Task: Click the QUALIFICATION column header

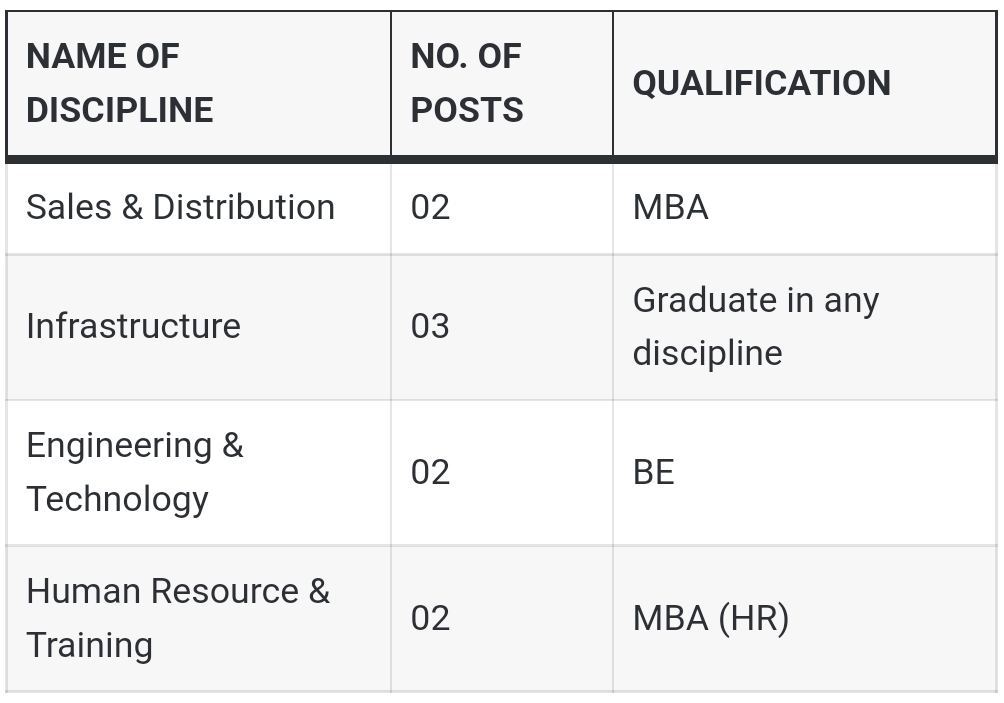Action: pyautogui.click(x=761, y=83)
